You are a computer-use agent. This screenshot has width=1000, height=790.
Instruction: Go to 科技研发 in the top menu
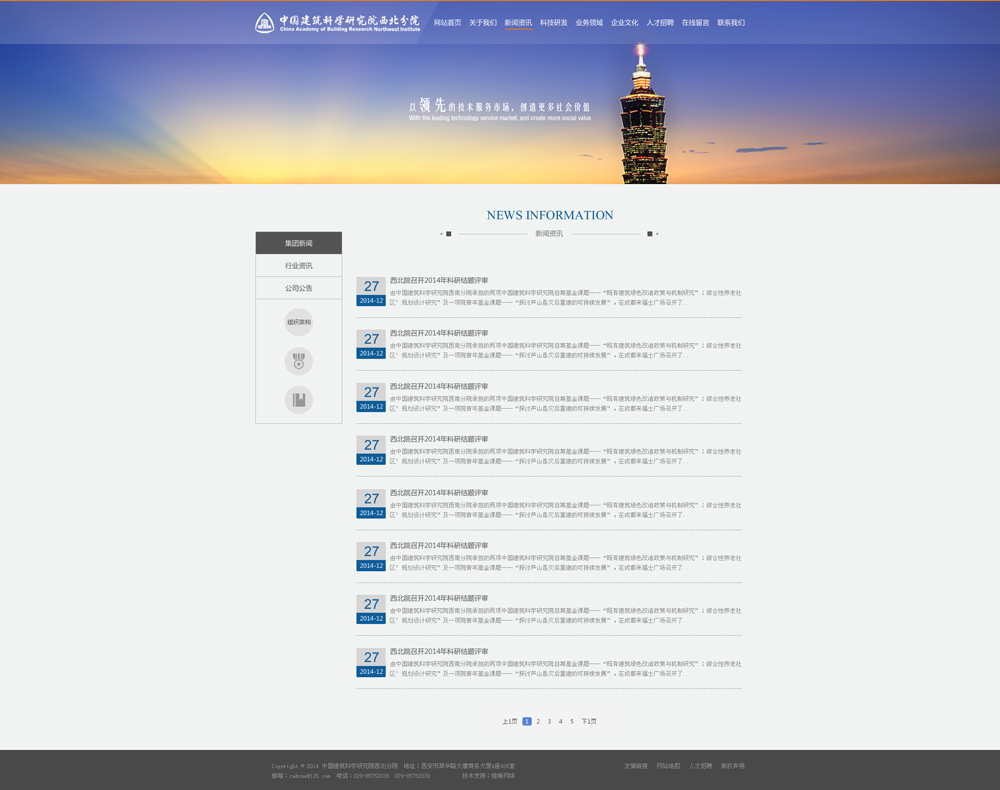553,23
